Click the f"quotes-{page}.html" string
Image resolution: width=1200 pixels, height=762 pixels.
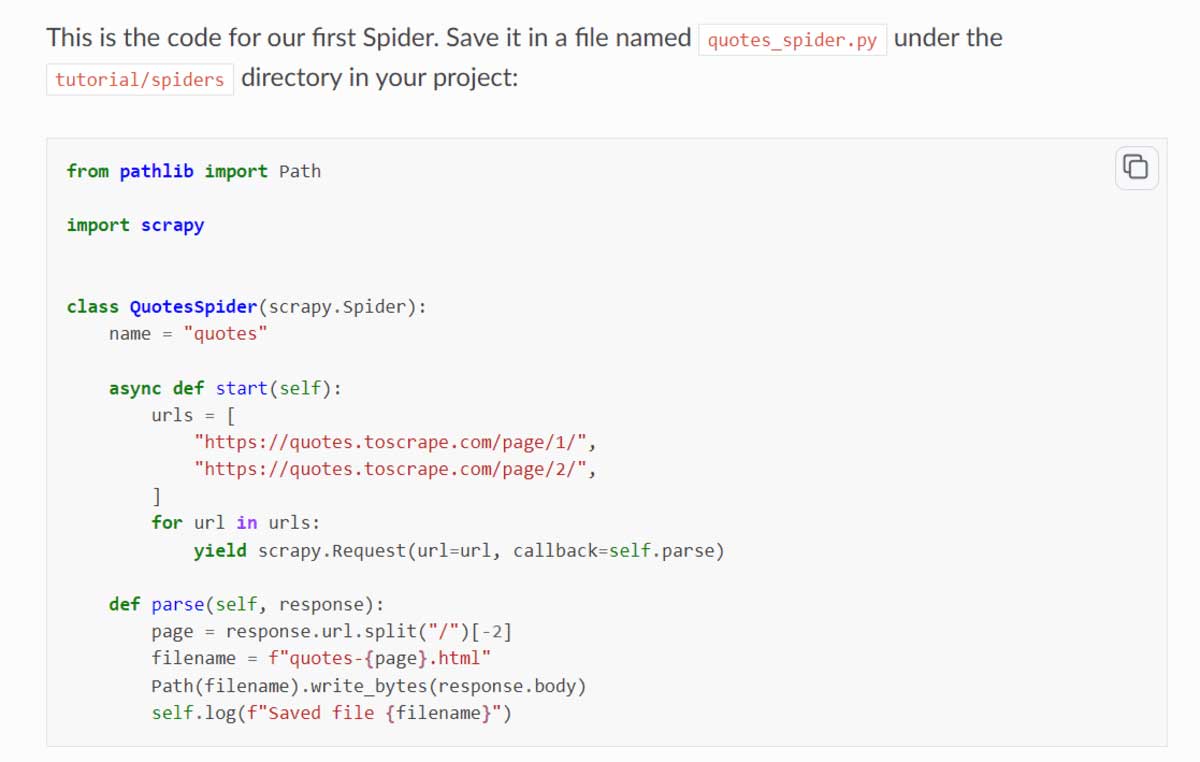point(379,658)
